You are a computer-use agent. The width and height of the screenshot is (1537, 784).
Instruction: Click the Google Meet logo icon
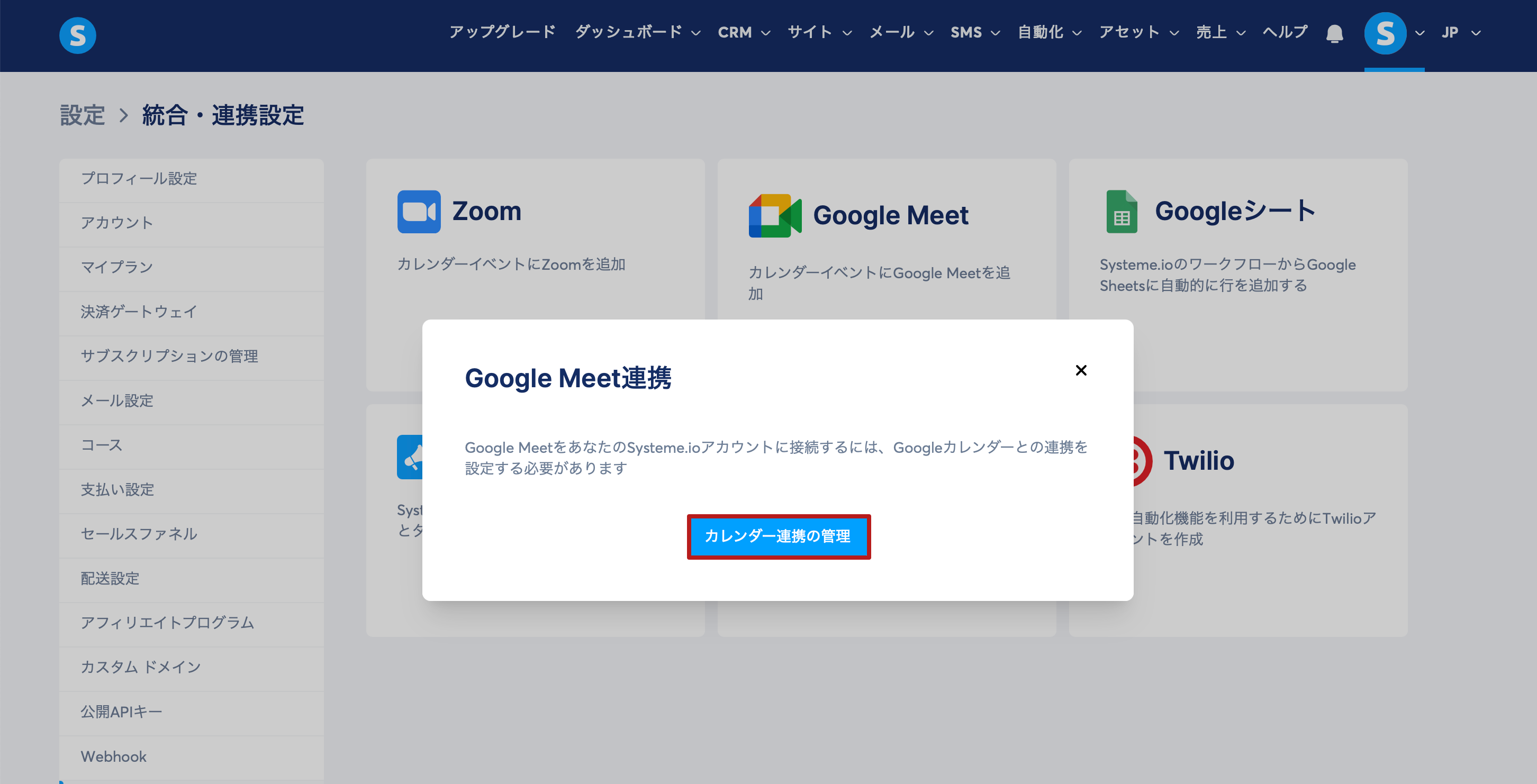tap(774, 215)
